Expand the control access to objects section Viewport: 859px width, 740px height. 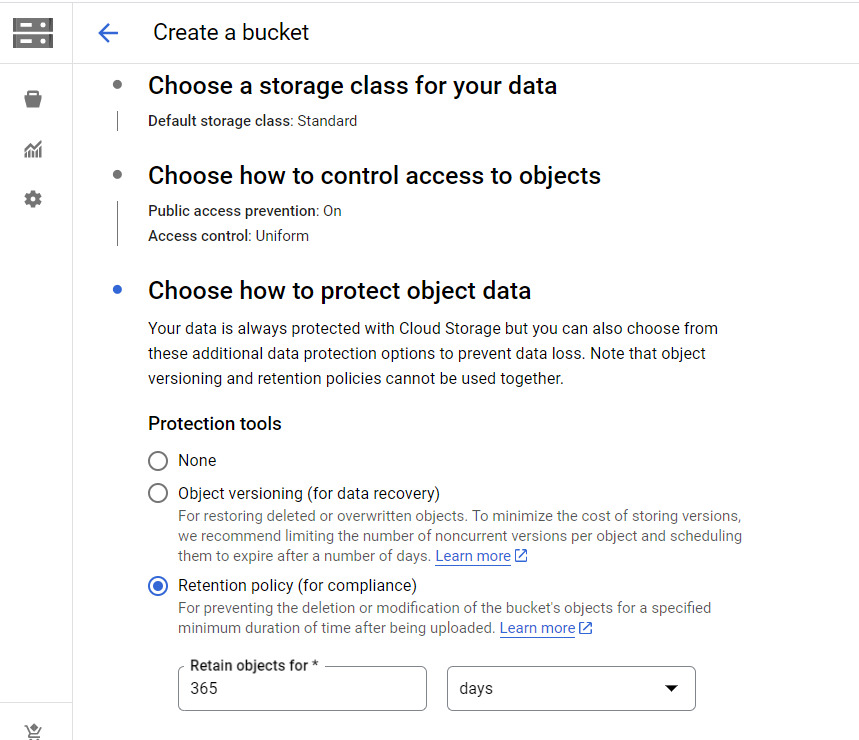point(374,176)
